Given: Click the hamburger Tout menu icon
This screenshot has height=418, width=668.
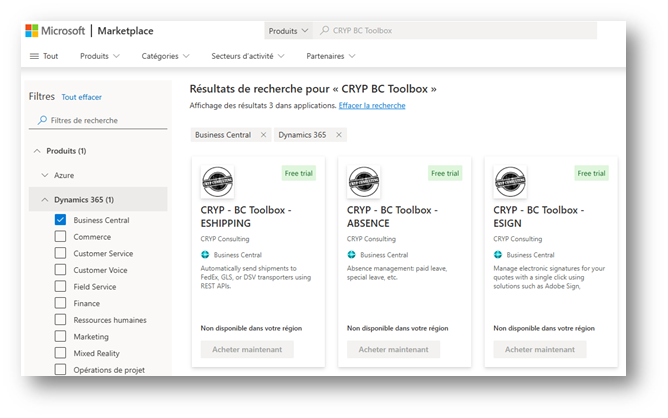Looking at the screenshot, I should click(34, 56).
